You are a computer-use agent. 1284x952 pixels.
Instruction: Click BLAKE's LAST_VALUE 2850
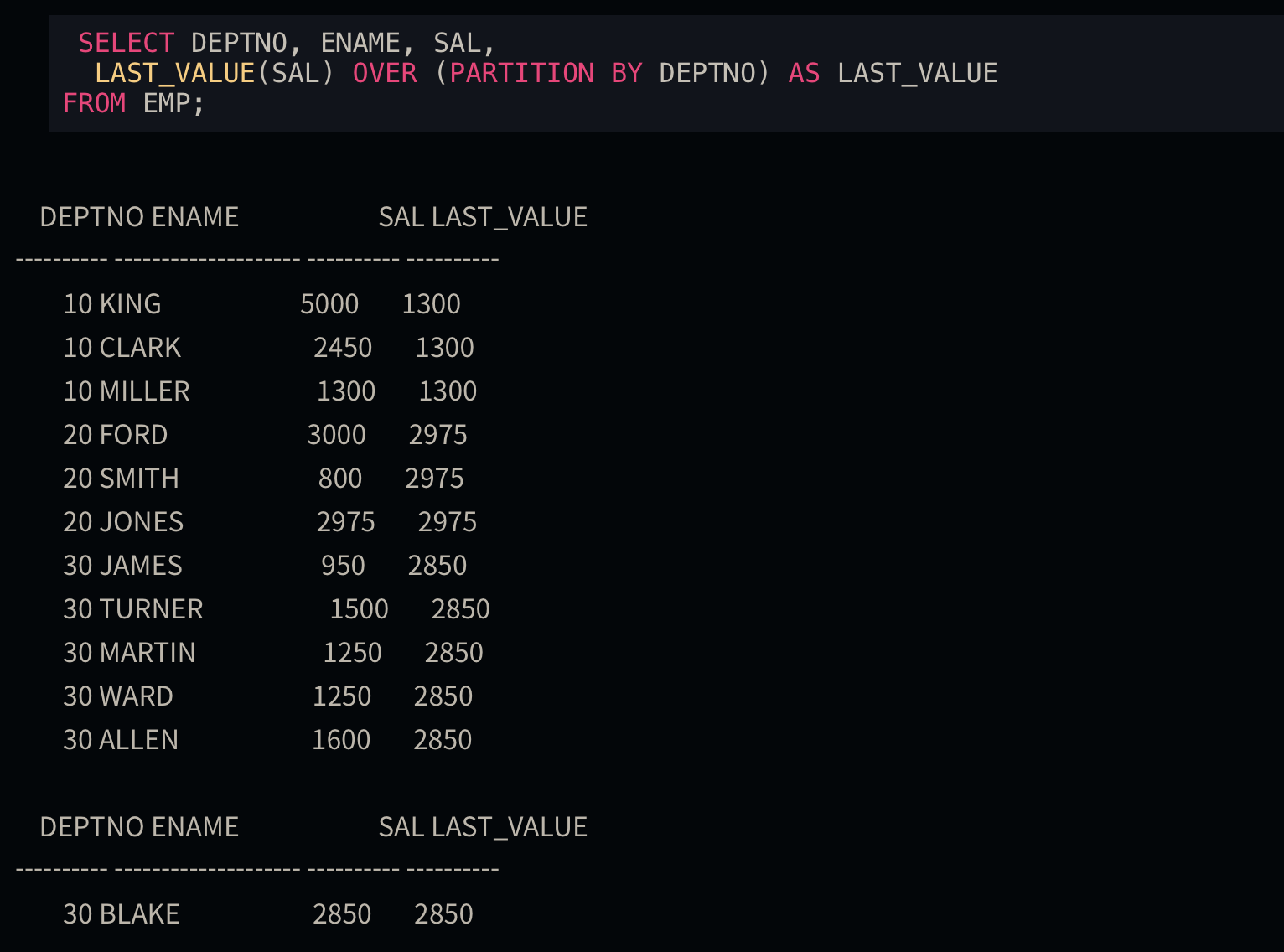[x=443, y=913]
